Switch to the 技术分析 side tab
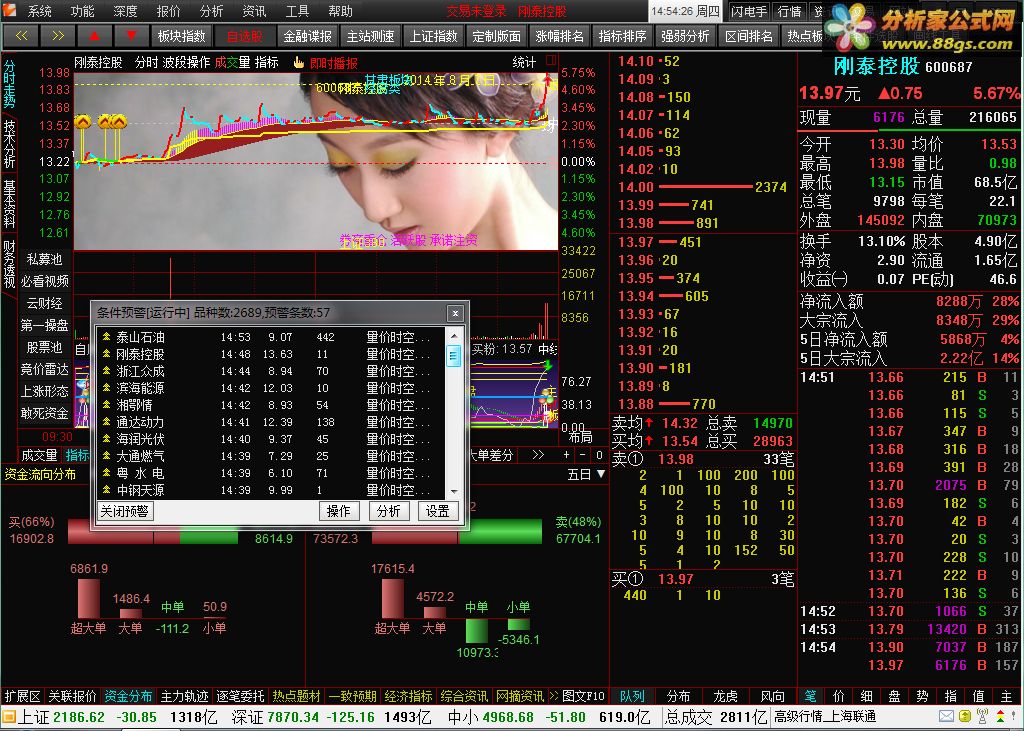This screenshot has width=1024, height=731. [x=9, y=144]
